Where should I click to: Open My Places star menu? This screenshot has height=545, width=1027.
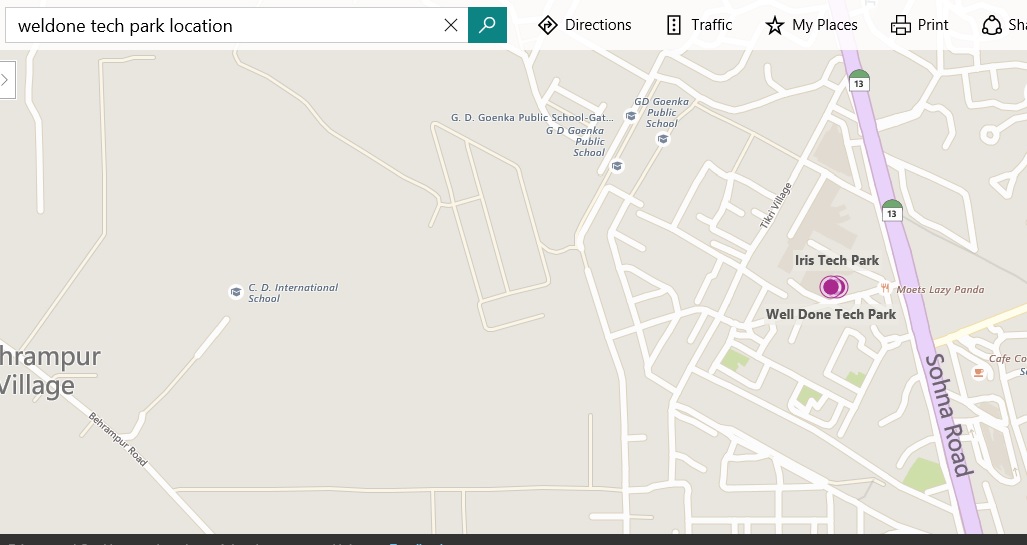(811, 25)
